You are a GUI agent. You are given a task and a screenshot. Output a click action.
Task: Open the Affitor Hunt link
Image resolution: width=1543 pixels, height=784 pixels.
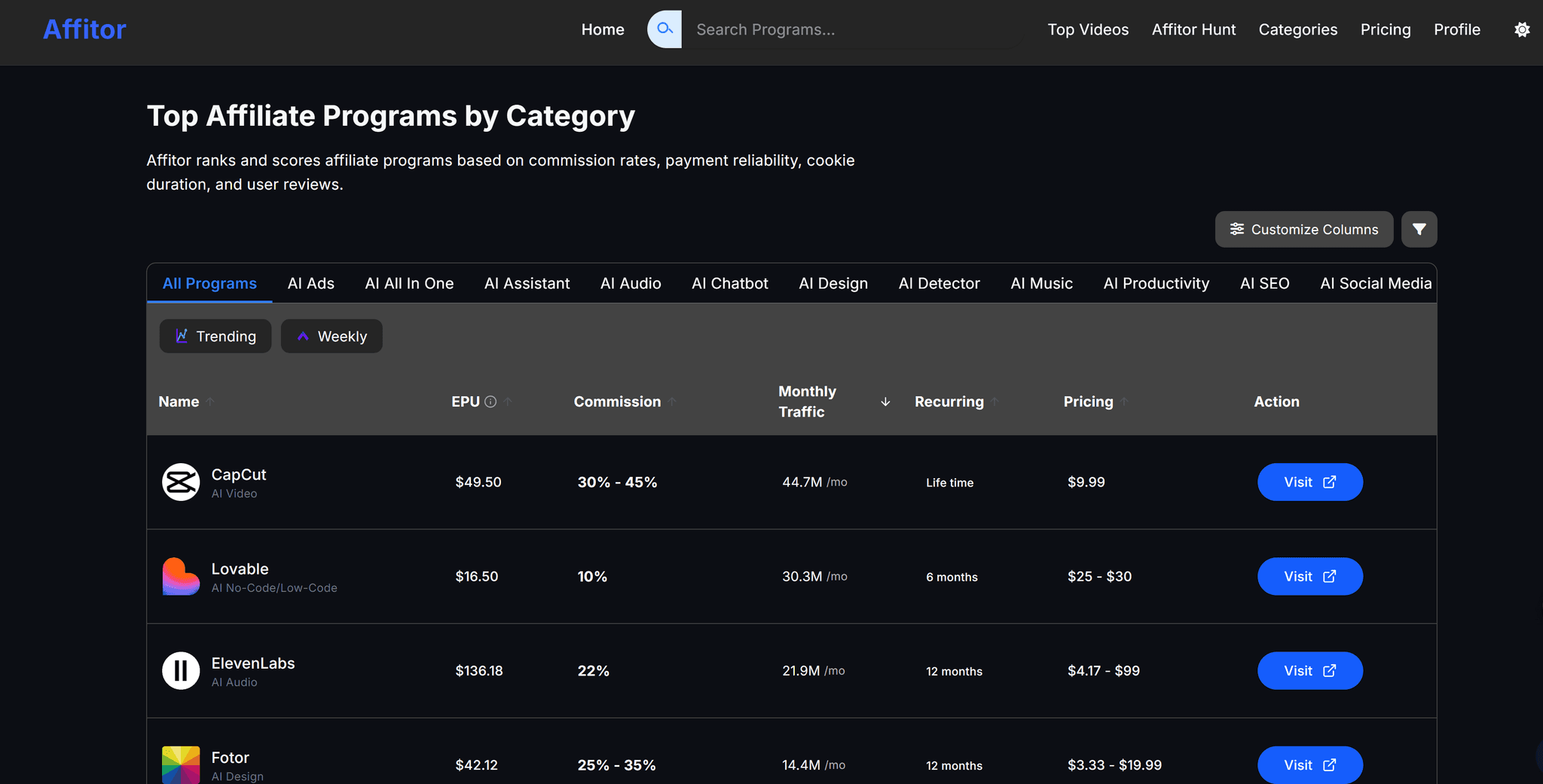[x=1193, y=29]
